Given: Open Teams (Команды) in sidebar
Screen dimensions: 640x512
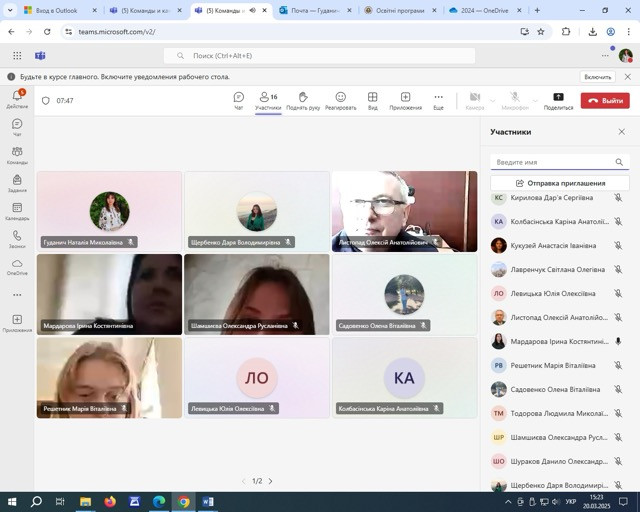Looking at the screenshot, I should [17, 155].
